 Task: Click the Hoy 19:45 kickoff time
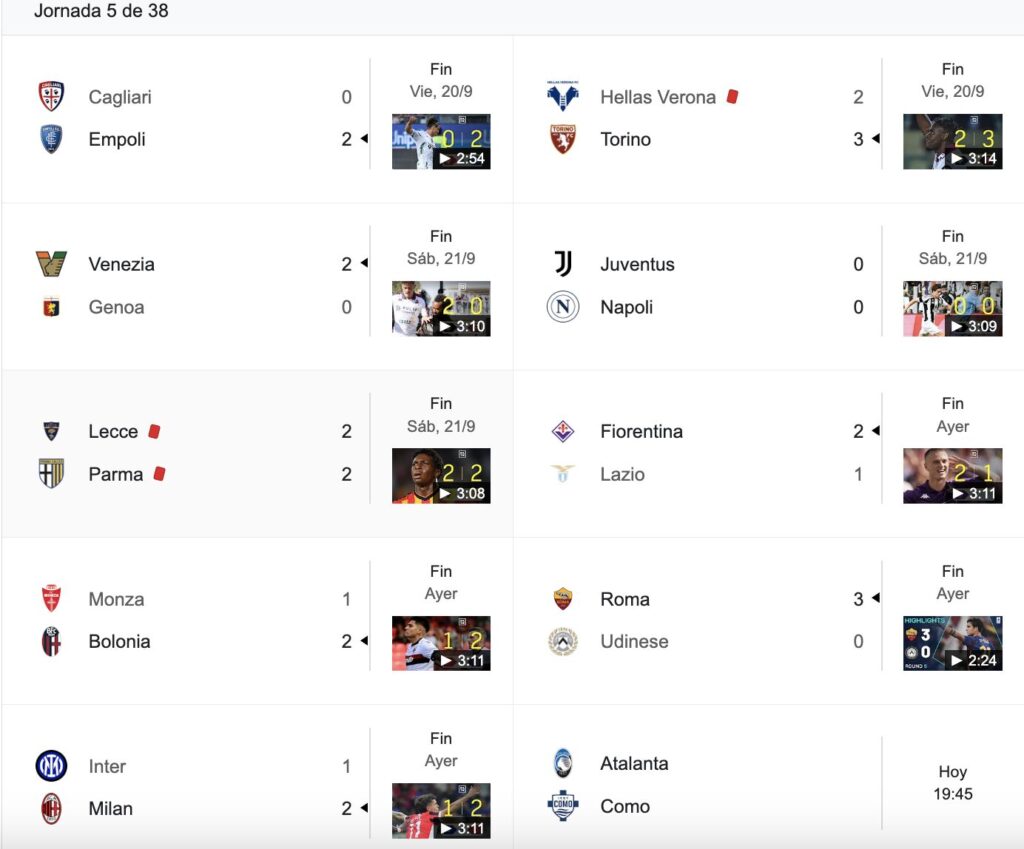(x=952, y=782)
